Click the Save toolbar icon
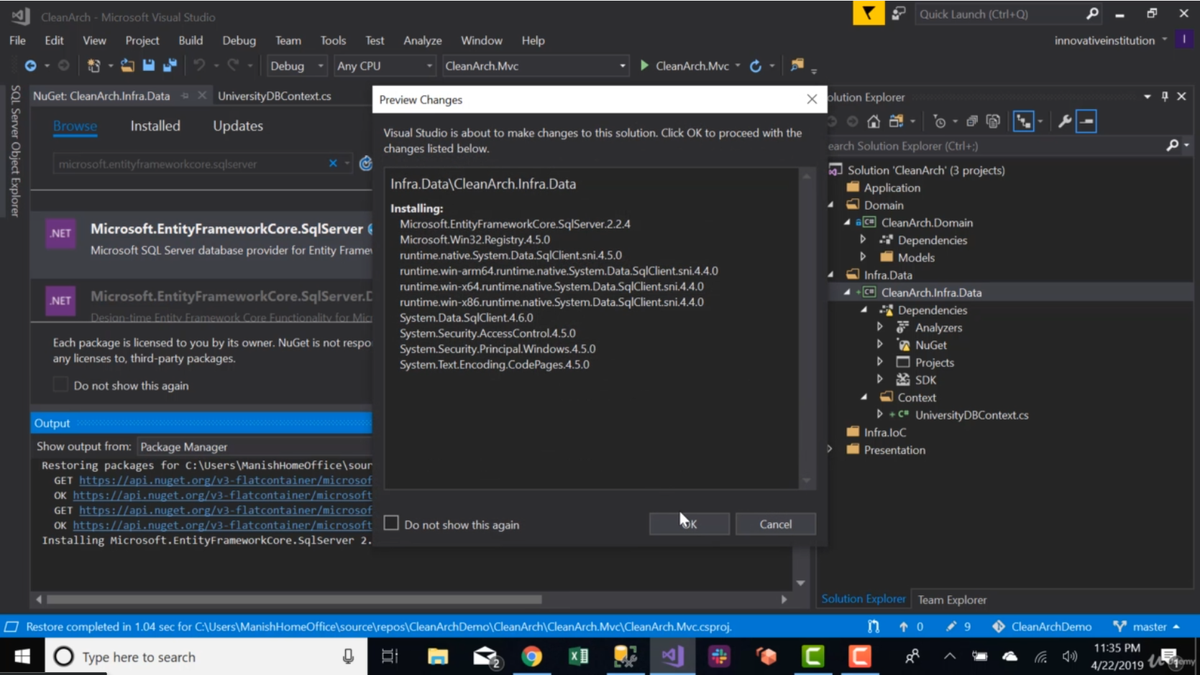 tap(148, 66)
